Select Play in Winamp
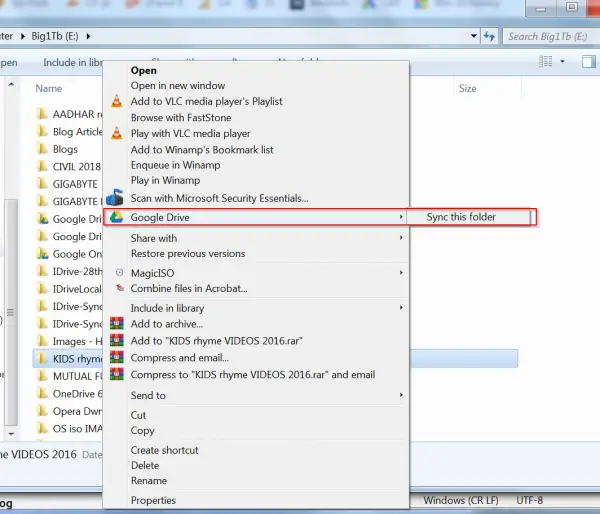The width and height of the screenshot is (600, 514). pyautogui.click(x=165, y=180)
